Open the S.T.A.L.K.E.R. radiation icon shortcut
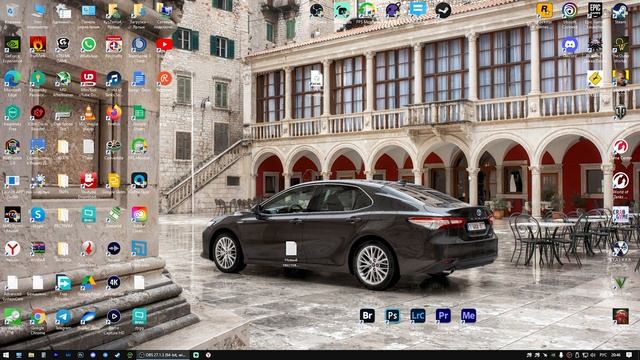The width and height of the screenshot is (640, 360). tap(620, 248)
